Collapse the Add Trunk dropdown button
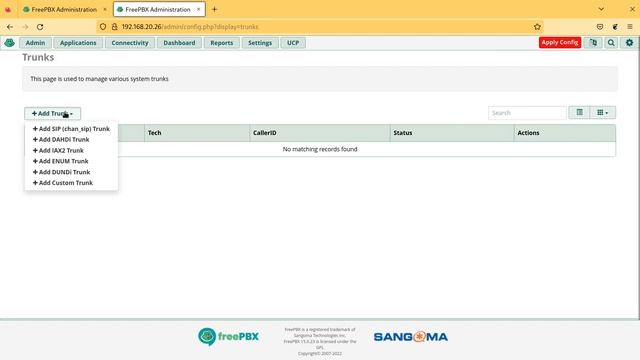The height and width of the screenshot is (360, 640). click(x=52, y=113)
